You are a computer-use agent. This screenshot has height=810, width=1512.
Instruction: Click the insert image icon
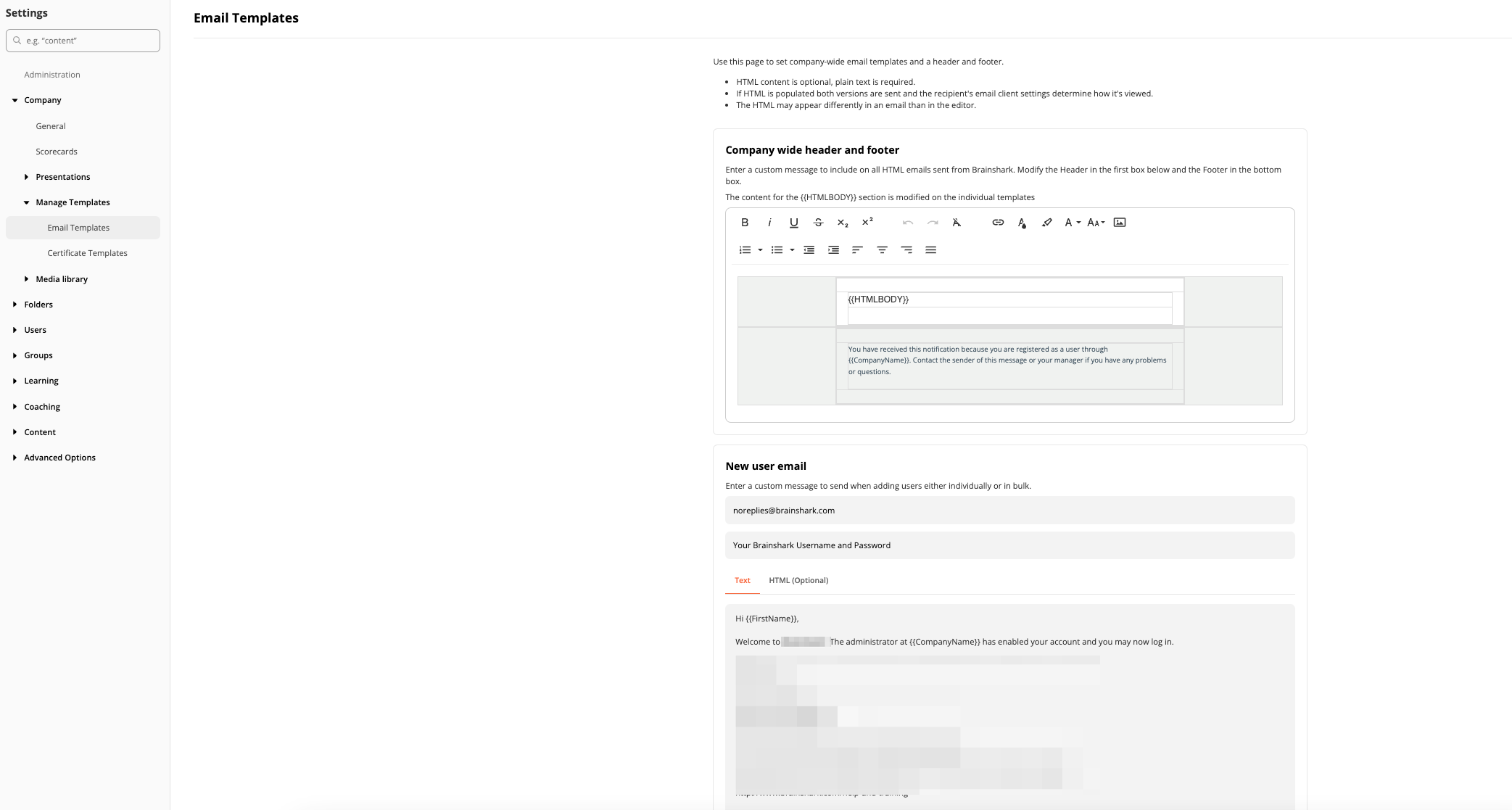coord(1120,223)
